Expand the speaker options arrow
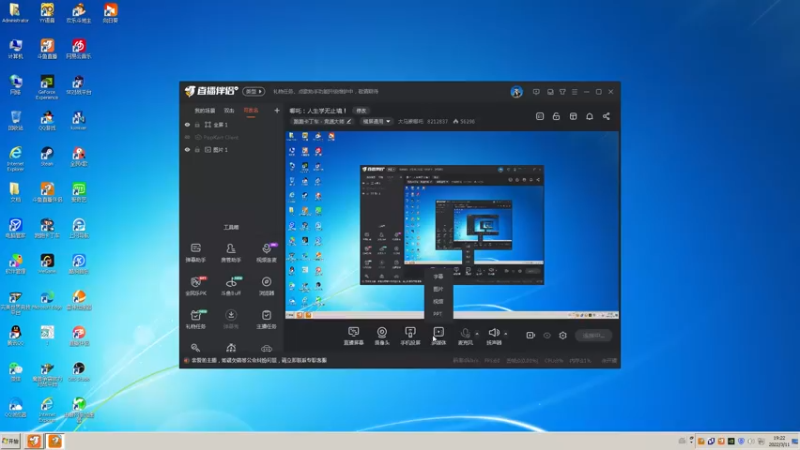The height and width of the screenshot is (450, 800). (506, 334)
